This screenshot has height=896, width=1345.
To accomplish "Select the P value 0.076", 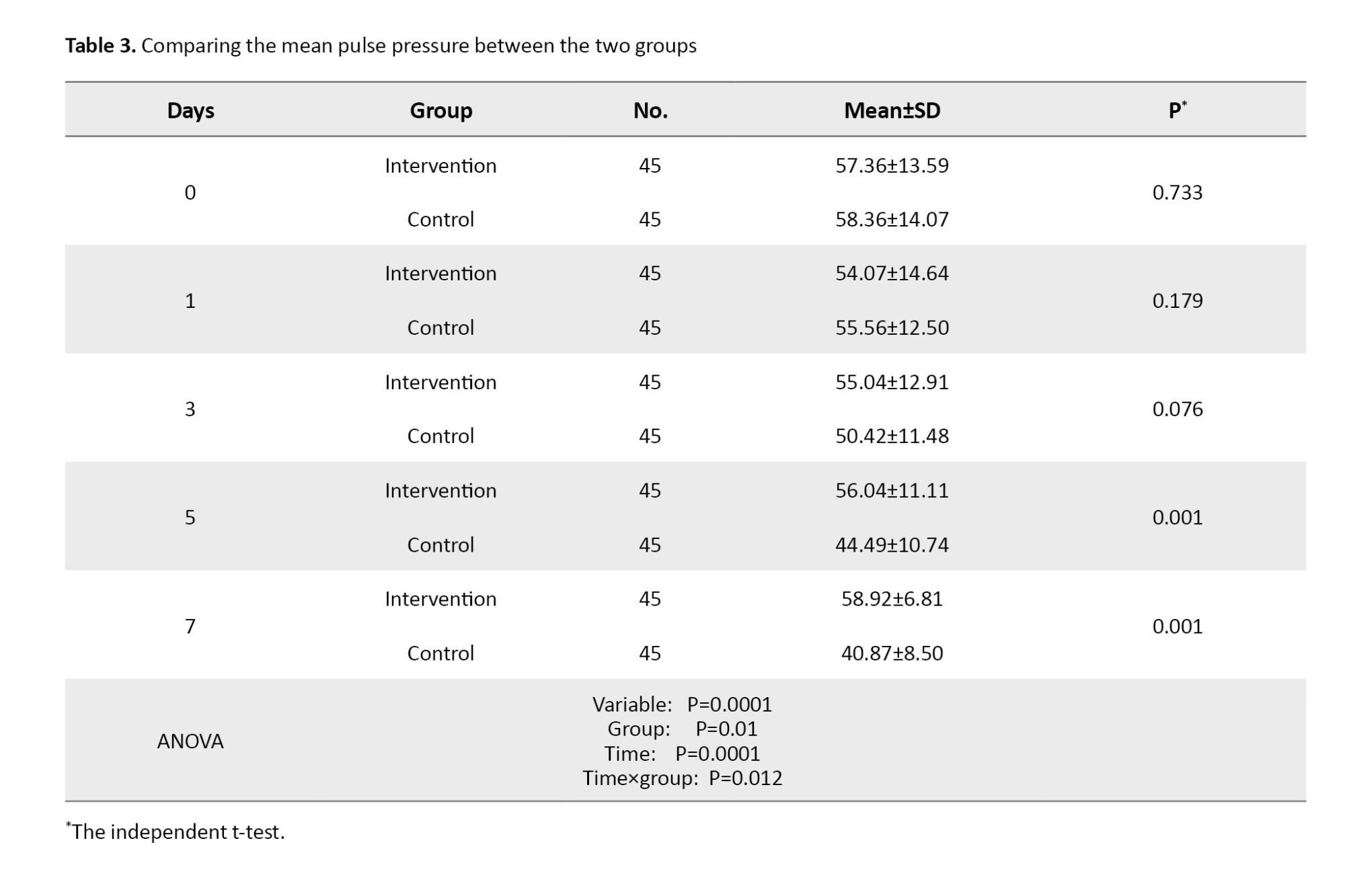I will [x=1177, y=409].
